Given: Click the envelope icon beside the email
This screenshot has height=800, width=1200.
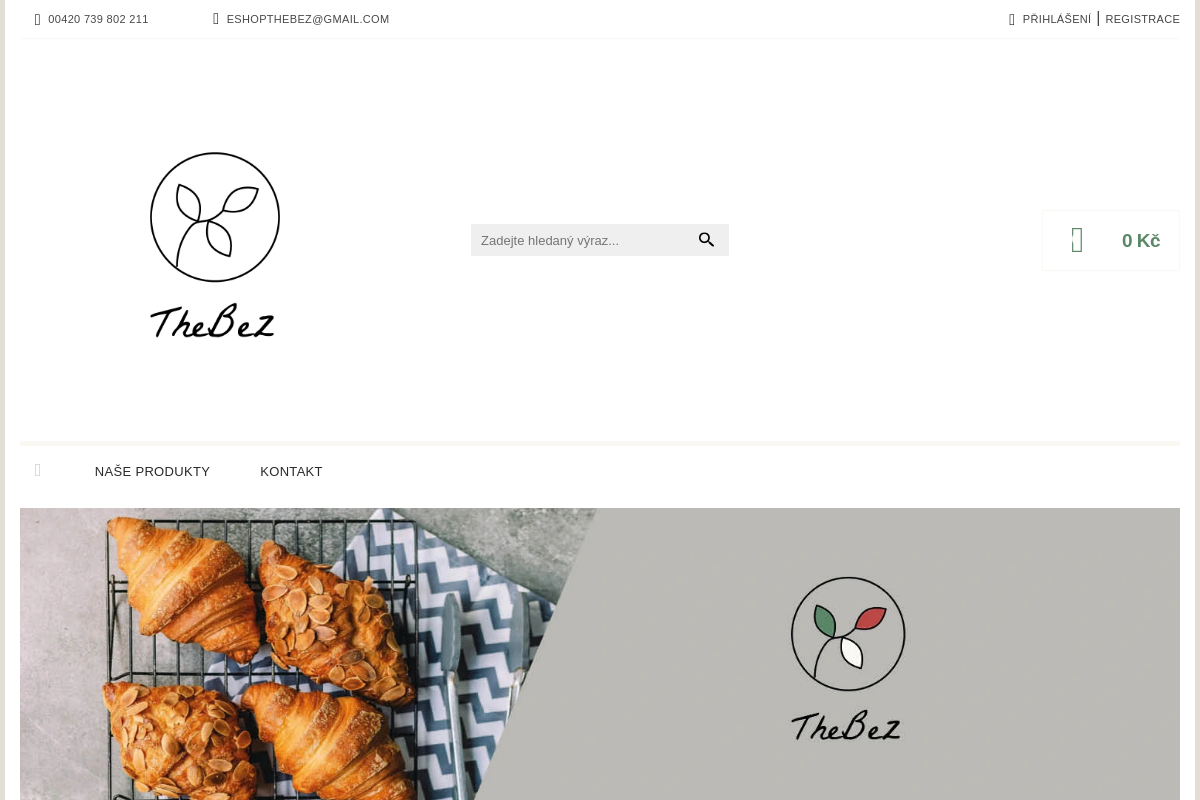Looking at the screenshot, I should (x=216, y=19).
